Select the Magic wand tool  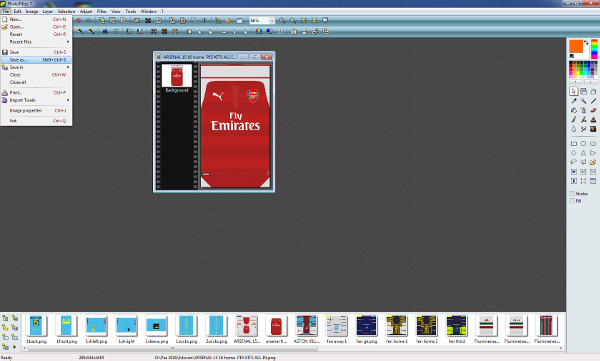[x=583, y=101]
